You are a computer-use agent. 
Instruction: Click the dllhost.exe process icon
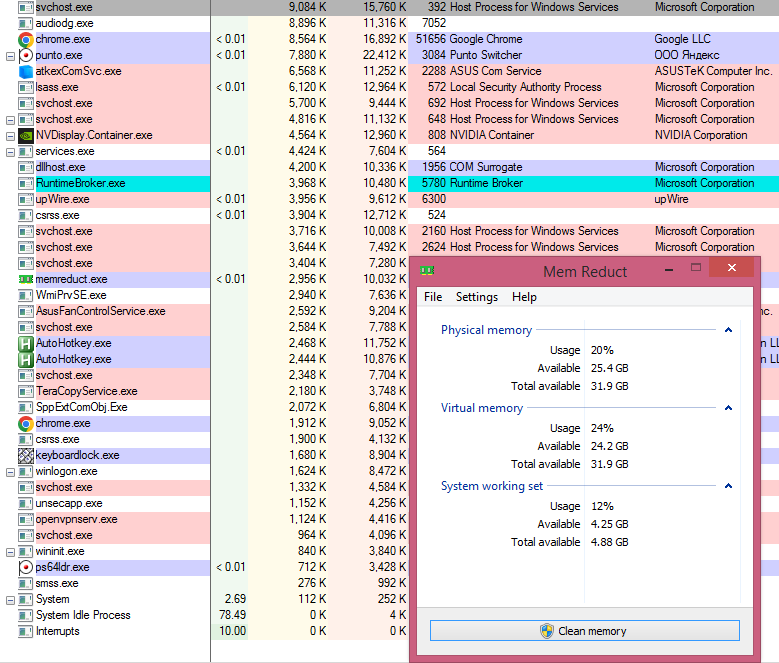[x=26, y=168]
